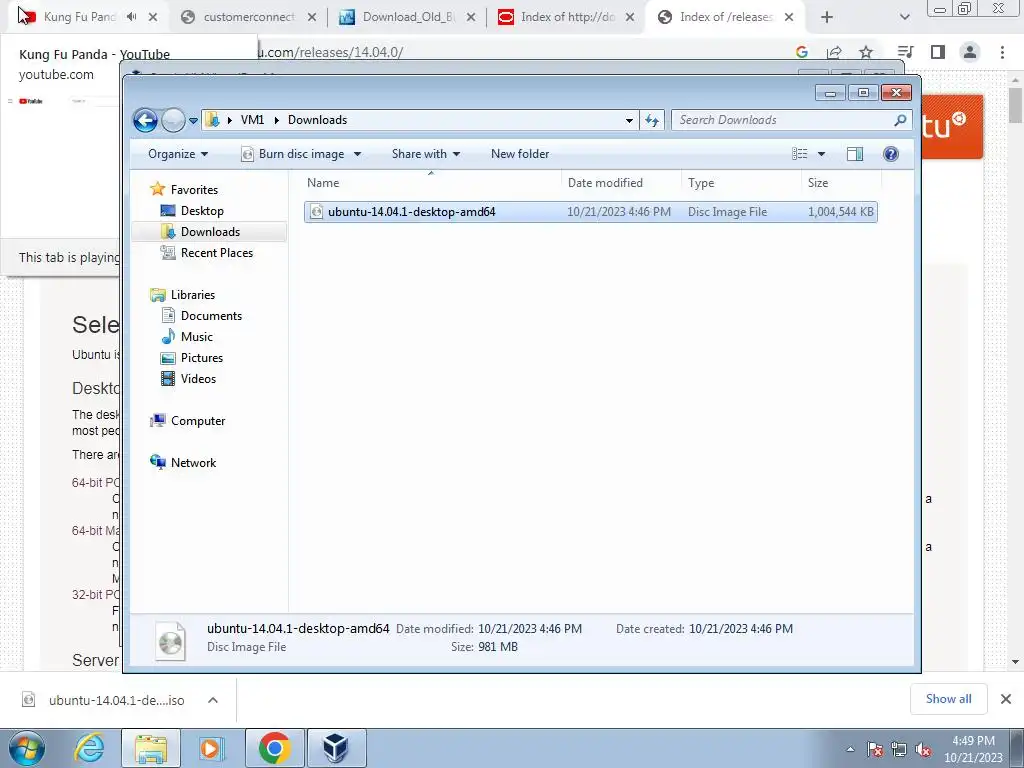Create a New folder
The height and width of the screenshot is (768, 1024).
[520, 154]
